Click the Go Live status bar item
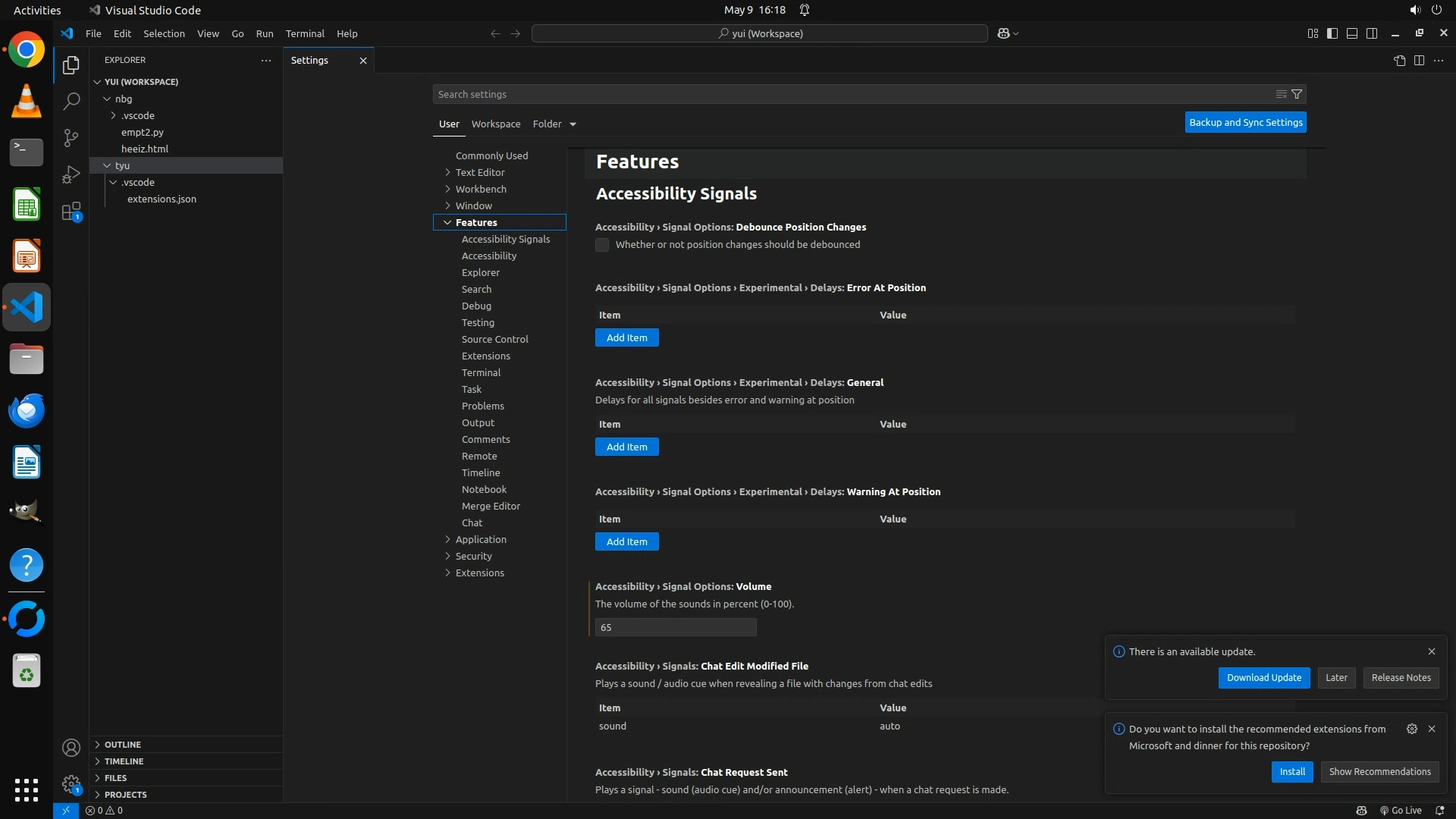Viewport: 1456px width, 819px height. click(1401, 811)
